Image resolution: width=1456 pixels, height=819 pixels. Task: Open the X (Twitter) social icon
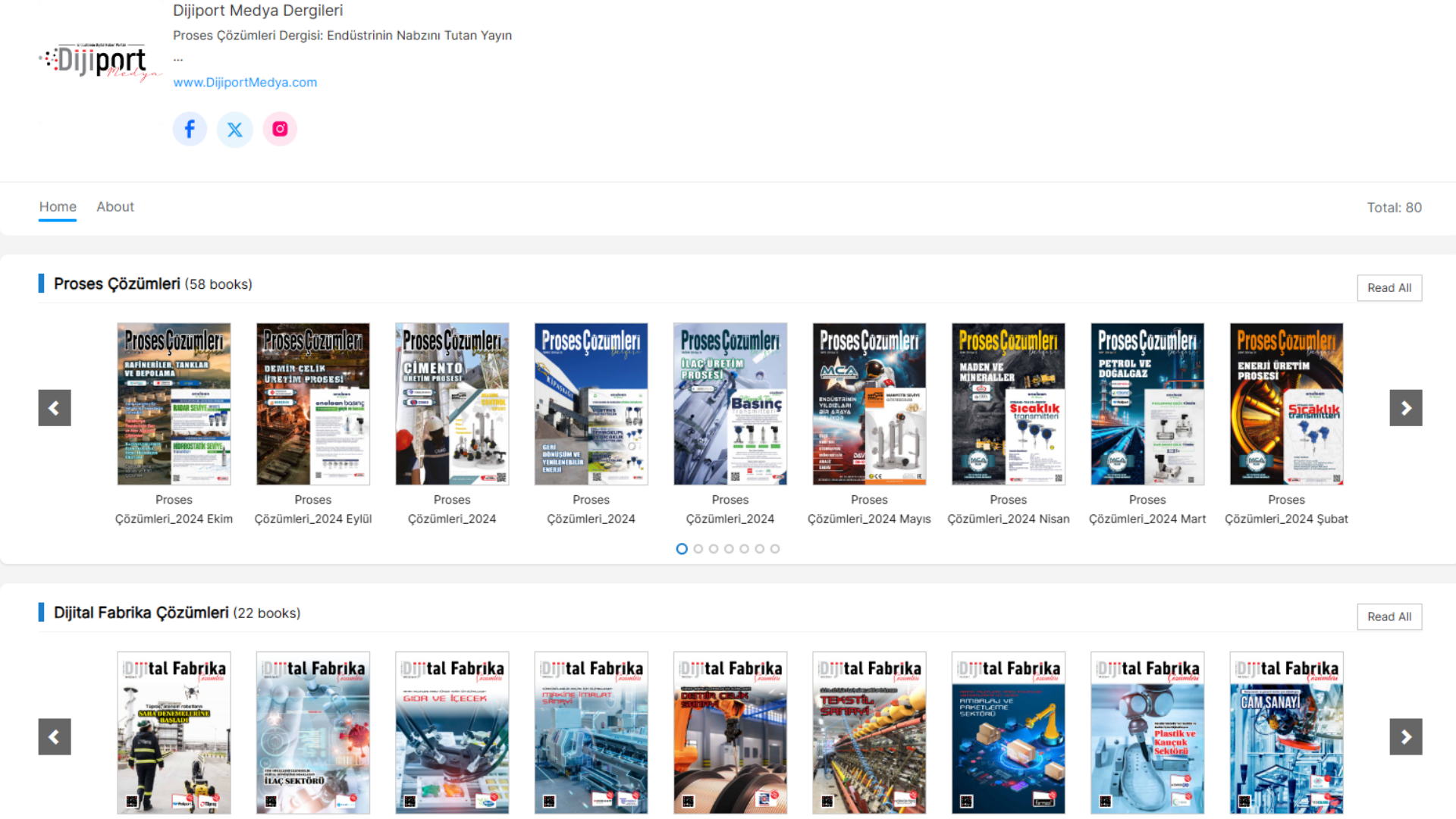tap(235, 129)
